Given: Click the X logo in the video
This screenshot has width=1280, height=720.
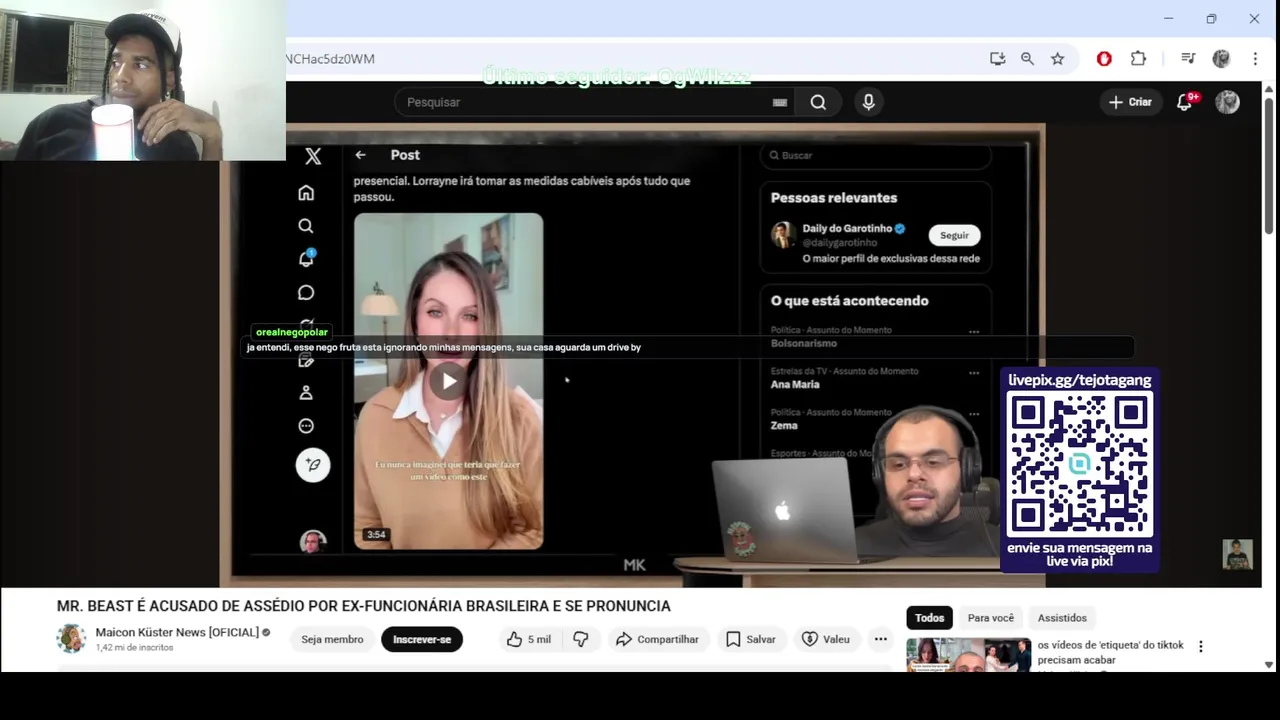Looking at the screenshot, I should pos(313,156).
